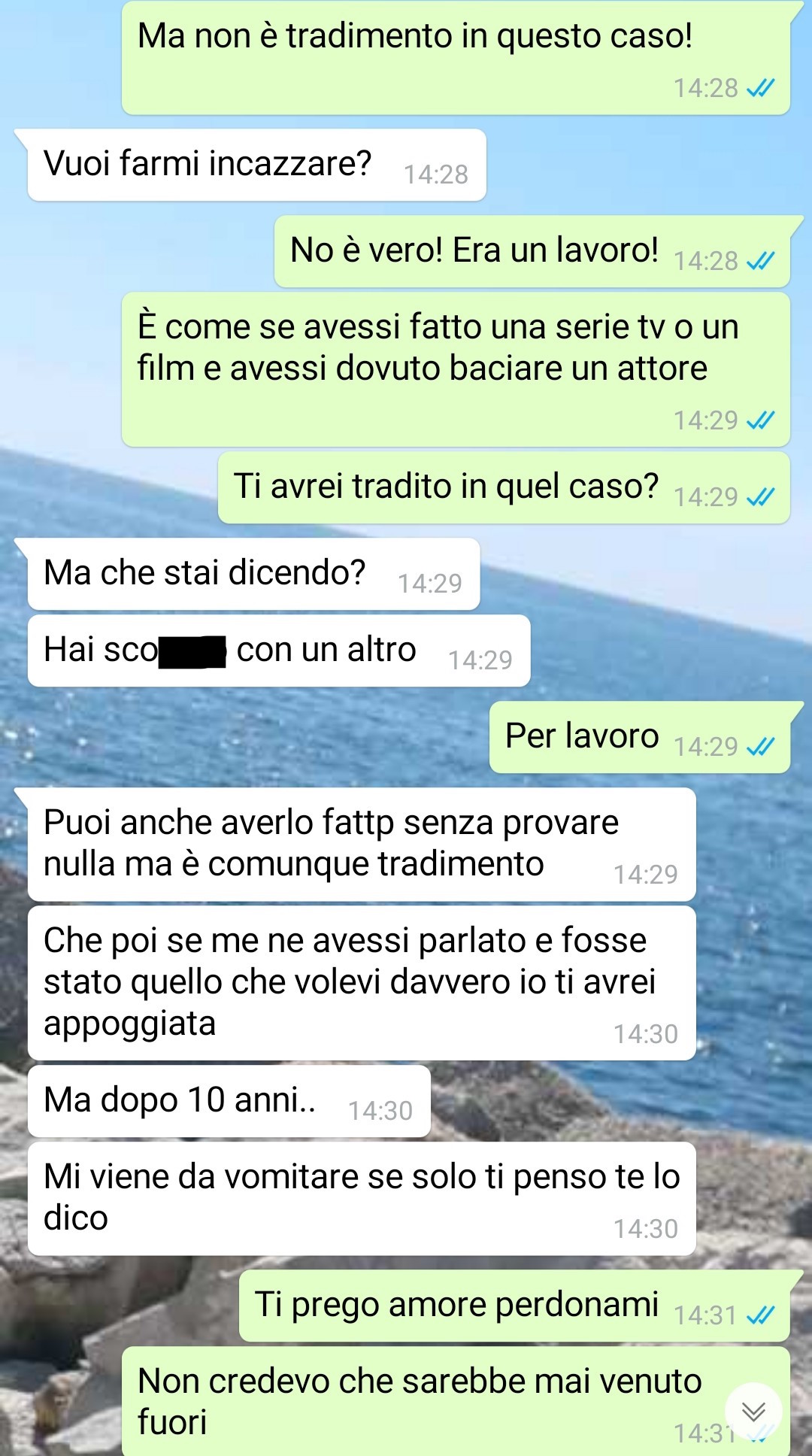Tap the 'Mi viene da vomitare' message
The image size is (812, 1456).
pyautogui.click(x=362, y=1199)
